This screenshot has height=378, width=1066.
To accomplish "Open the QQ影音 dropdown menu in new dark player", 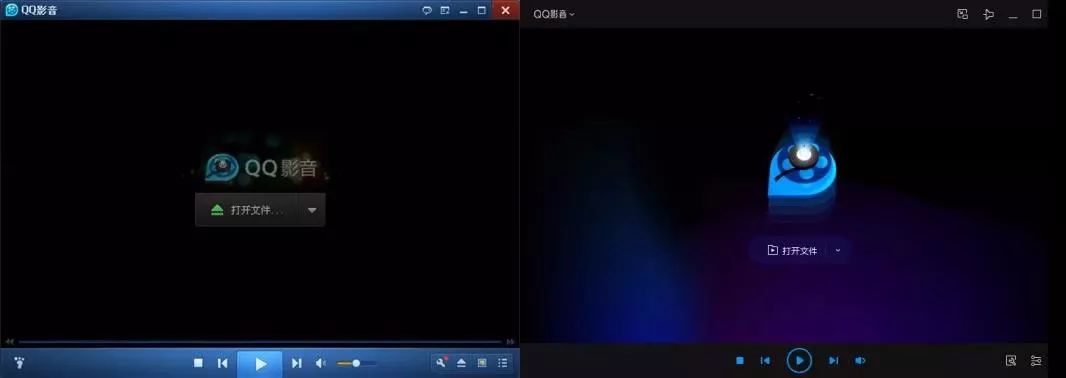I will coord(553,14).
